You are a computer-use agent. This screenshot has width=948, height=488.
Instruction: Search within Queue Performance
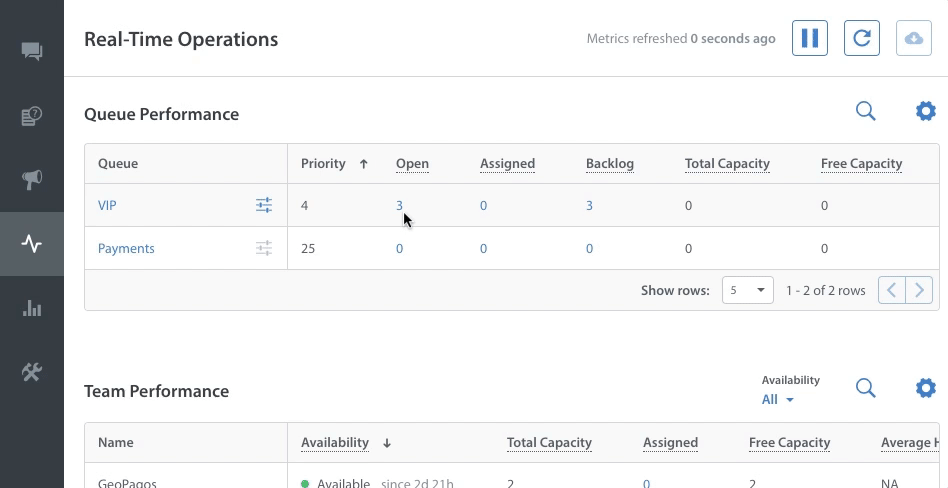(866, 111)
